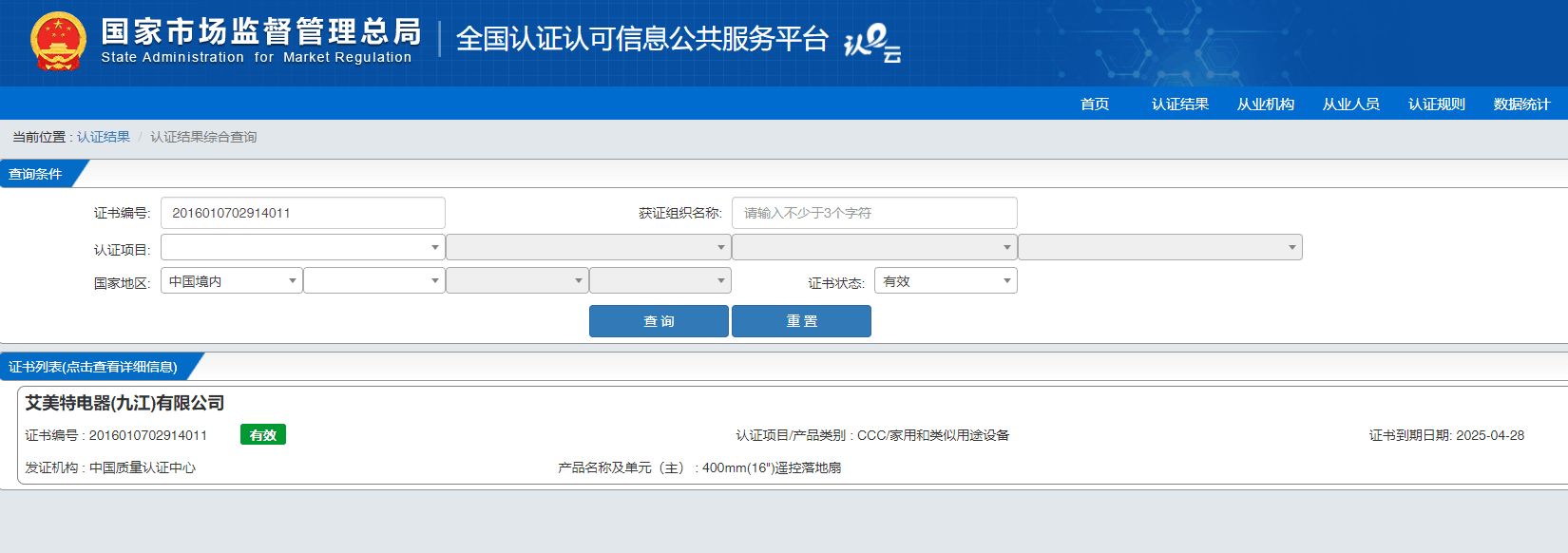Open the 中国境内 country dropdown

point(232,280)
